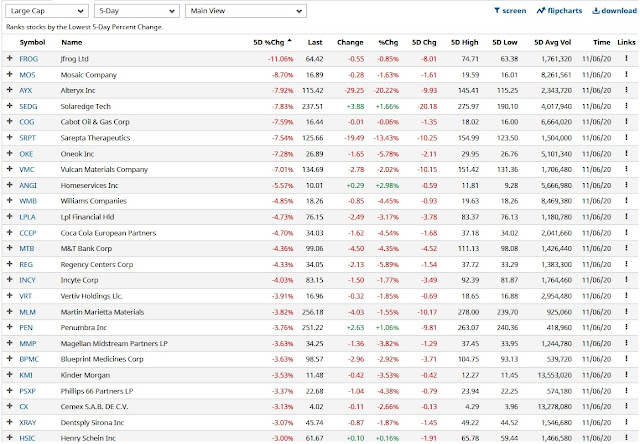Open the HSIC symbol link
The width and height of the screenshot is (640, 444).
(x=27, y=438)
